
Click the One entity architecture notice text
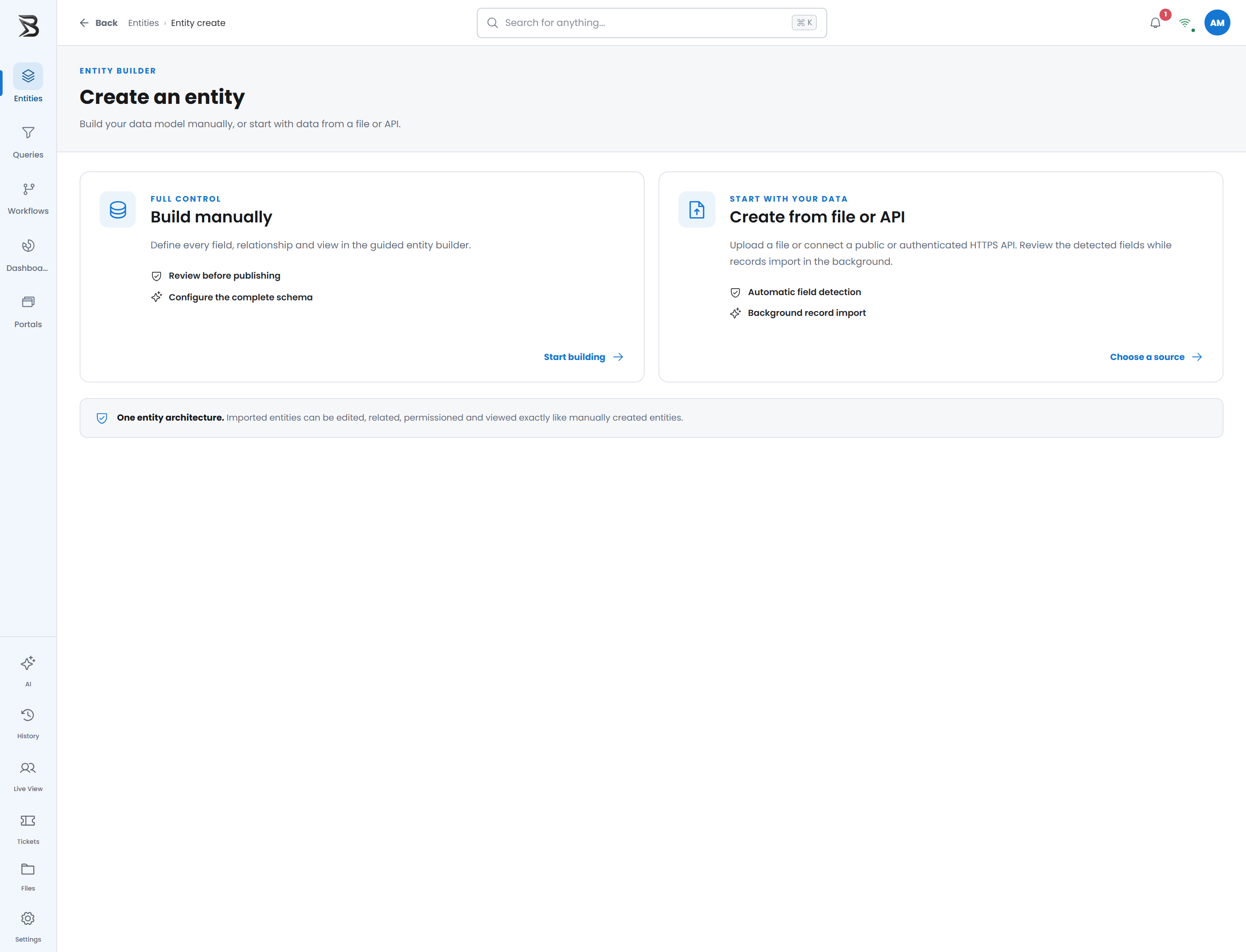point(400,418)
